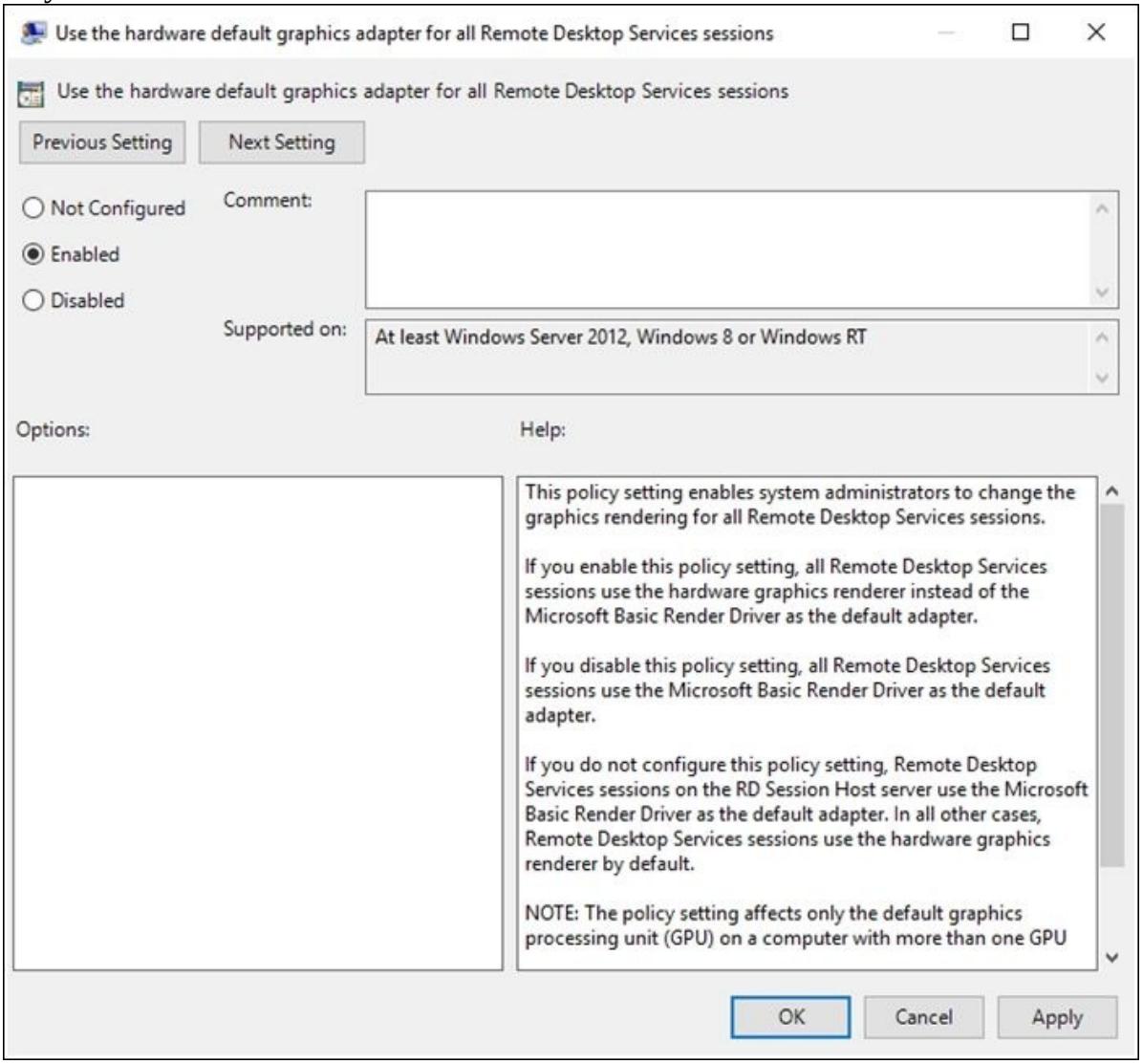Click Help text beginning 'This policy setting enables'
This screenshot has width=1143, height=1064.
pyautogui.click(x=800, y=505)
